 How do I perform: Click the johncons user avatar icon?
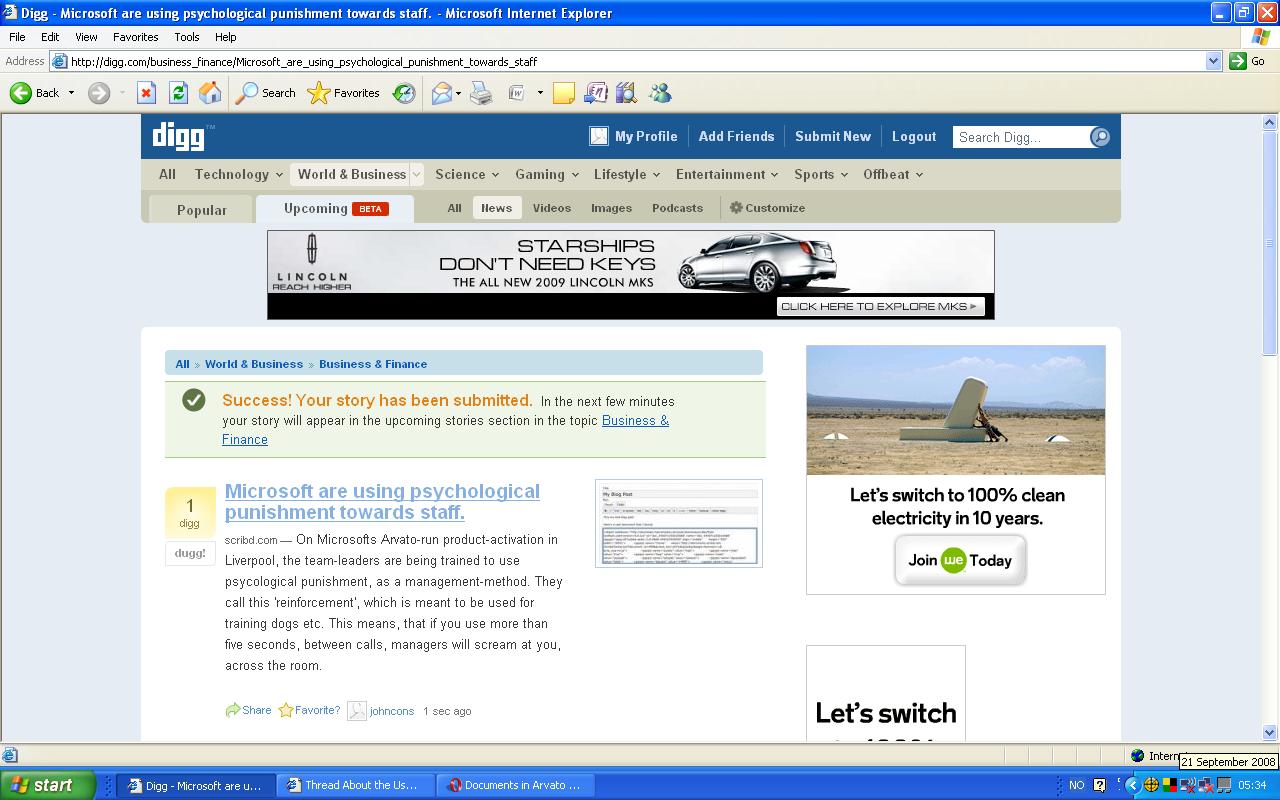356,711
